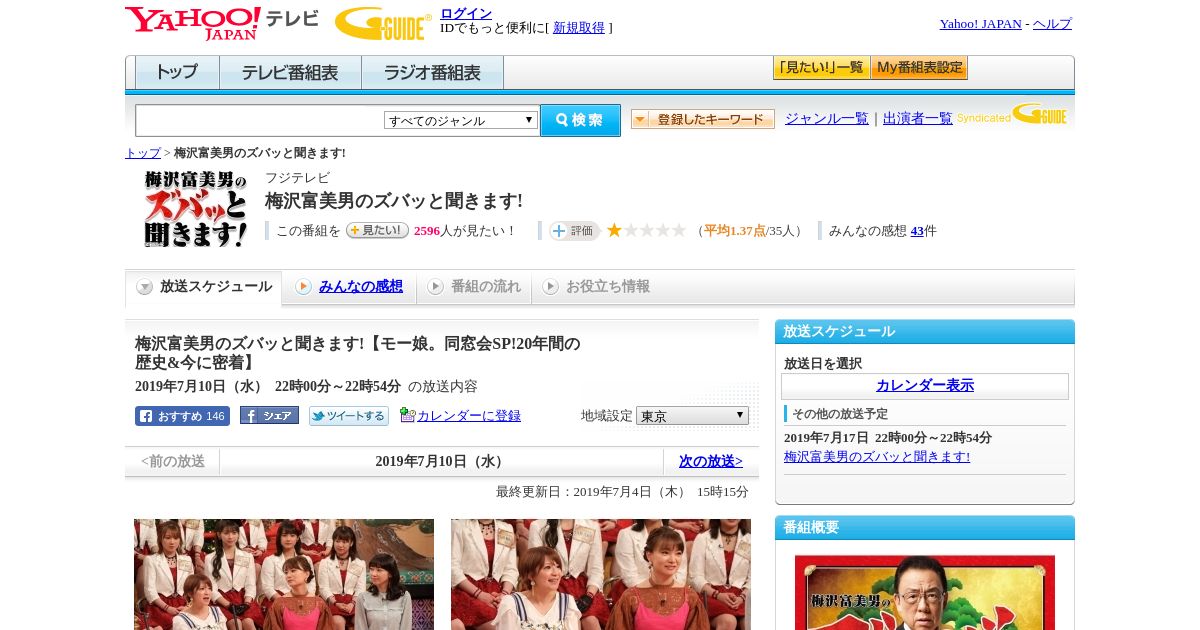Switch to the テレビ番組表 tab

pyautogui.click(x=290, y=73)
